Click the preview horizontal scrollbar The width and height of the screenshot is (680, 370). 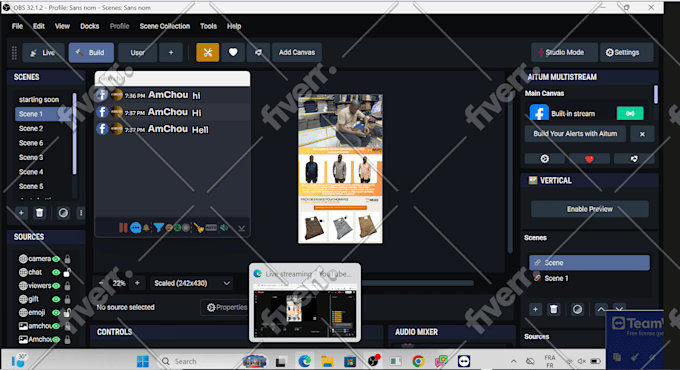417,283
